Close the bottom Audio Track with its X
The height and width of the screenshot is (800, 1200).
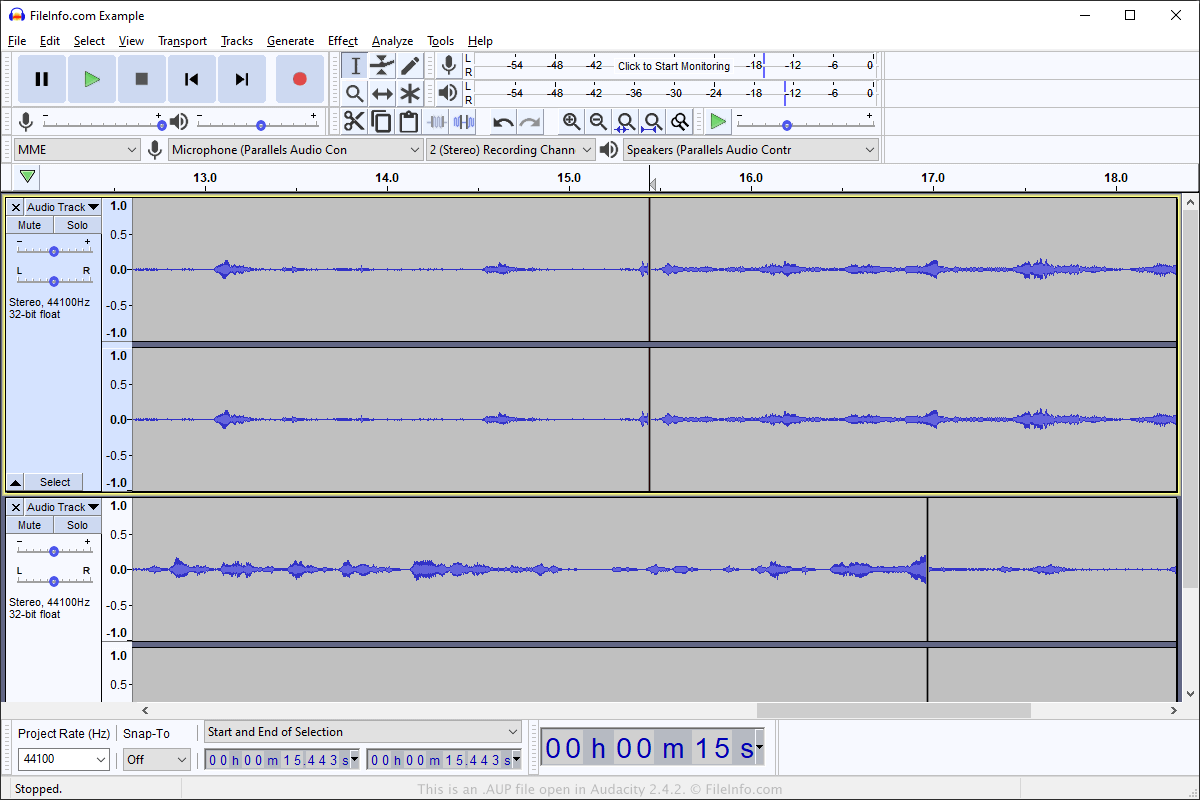point(16,507)
